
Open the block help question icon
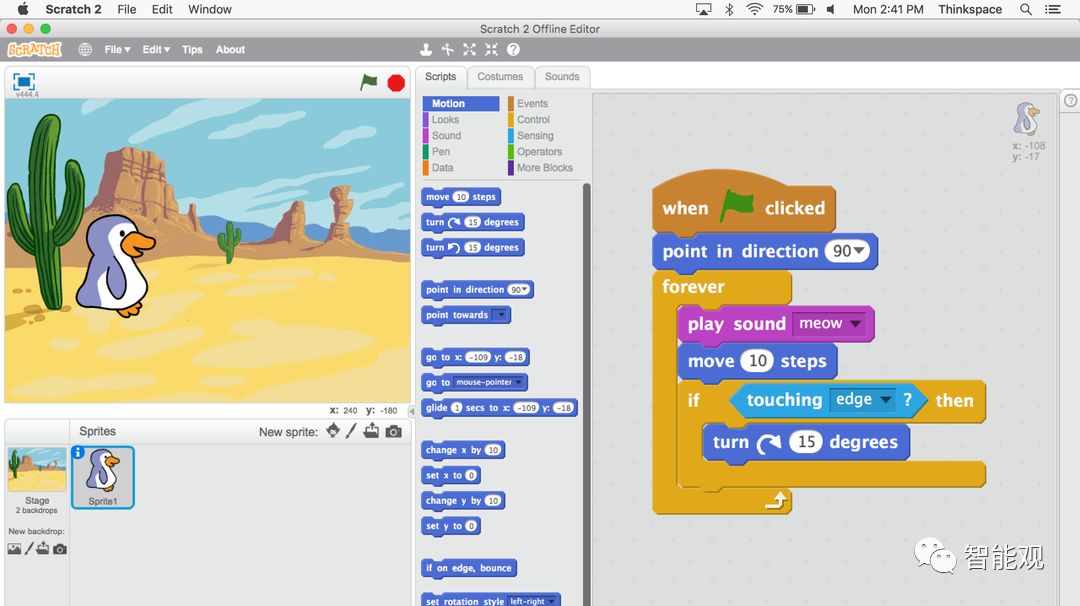pos(513,49)
